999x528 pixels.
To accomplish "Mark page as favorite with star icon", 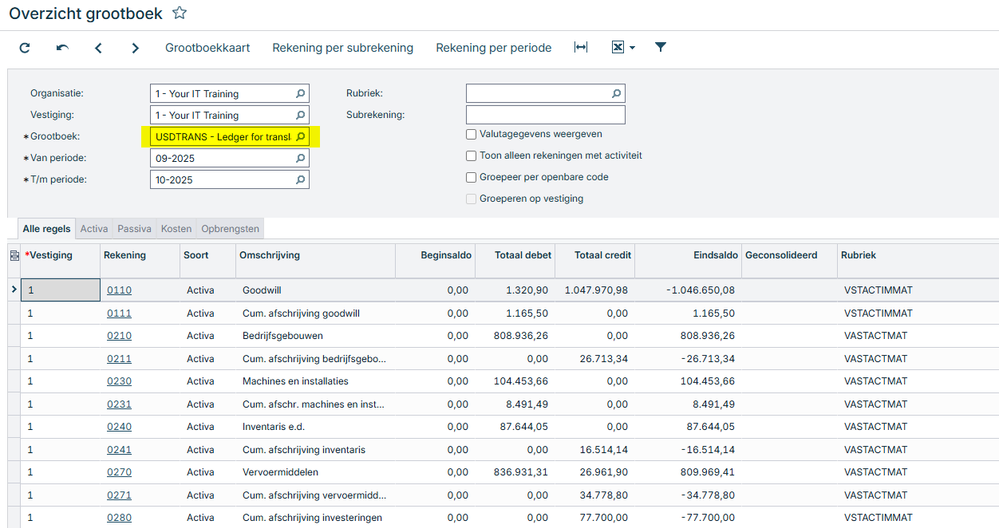I will (x=180, y=13).
